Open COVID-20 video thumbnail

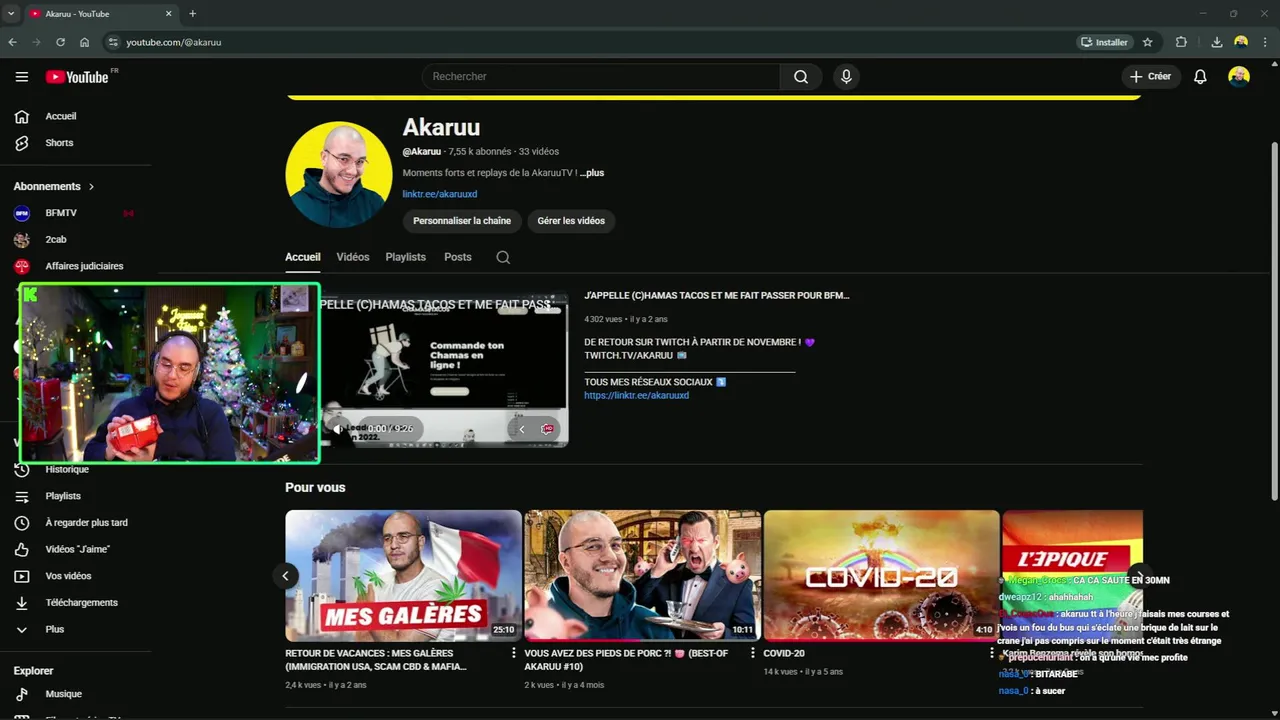coord(881,575)
